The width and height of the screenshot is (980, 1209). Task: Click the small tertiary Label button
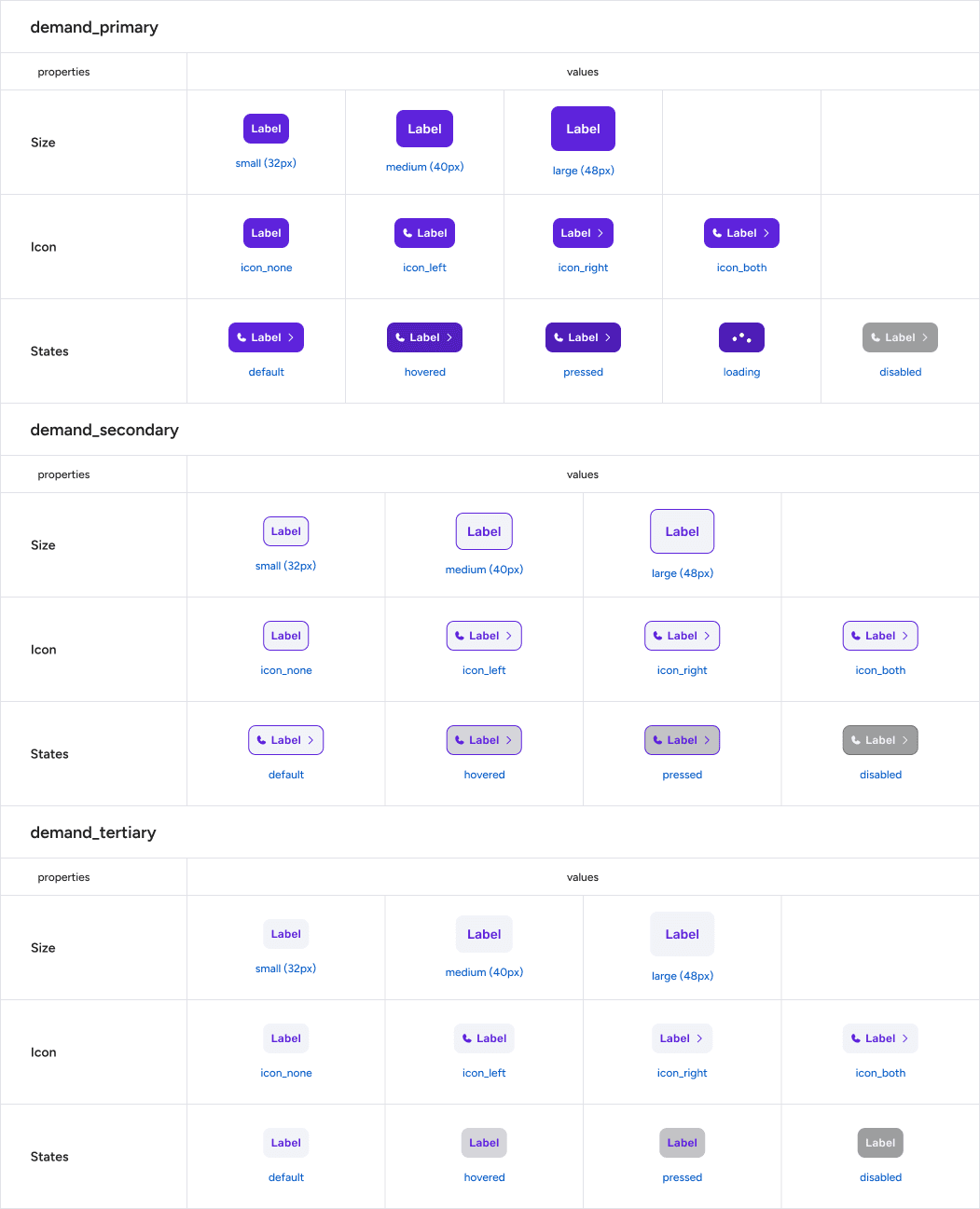point(285,934)
